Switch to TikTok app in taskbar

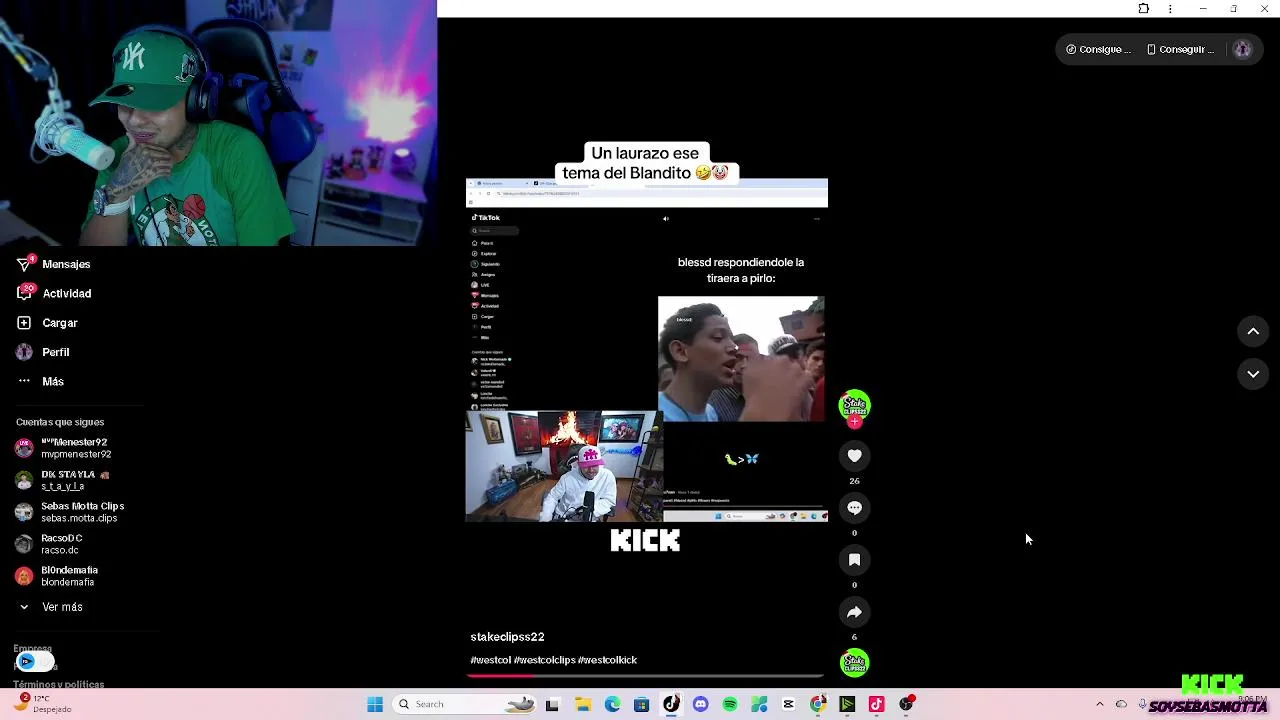[671, 705]
